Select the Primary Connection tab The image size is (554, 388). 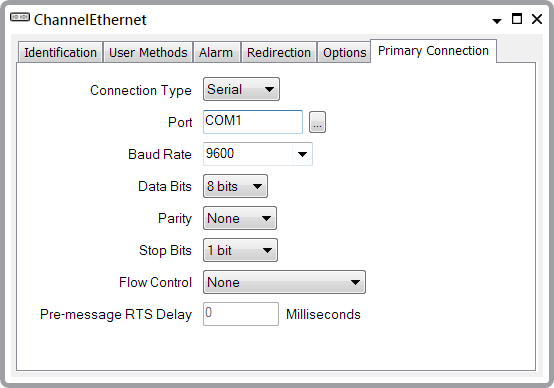tap(433, 51)
